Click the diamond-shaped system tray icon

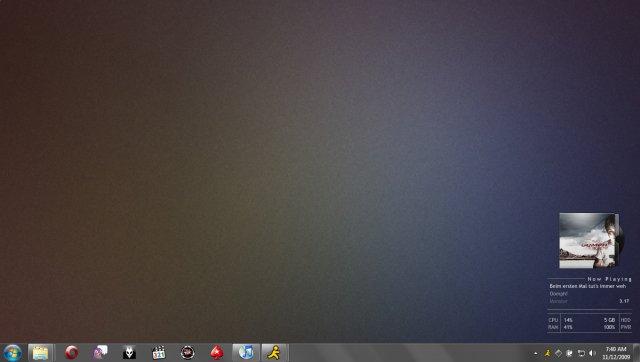tap(558, 353)
